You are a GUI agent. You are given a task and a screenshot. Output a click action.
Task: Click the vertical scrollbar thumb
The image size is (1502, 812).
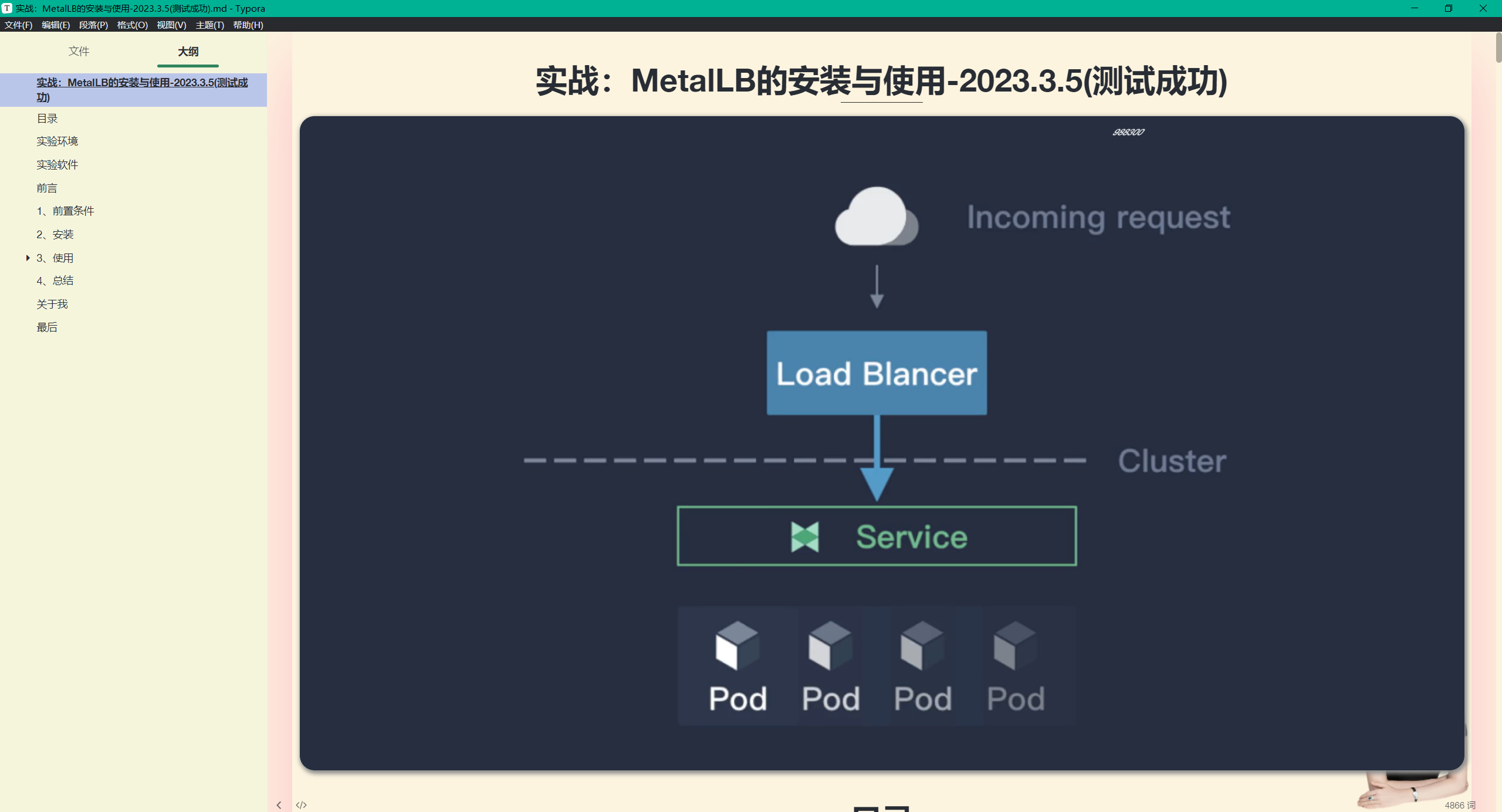(x=1498, y=47)
